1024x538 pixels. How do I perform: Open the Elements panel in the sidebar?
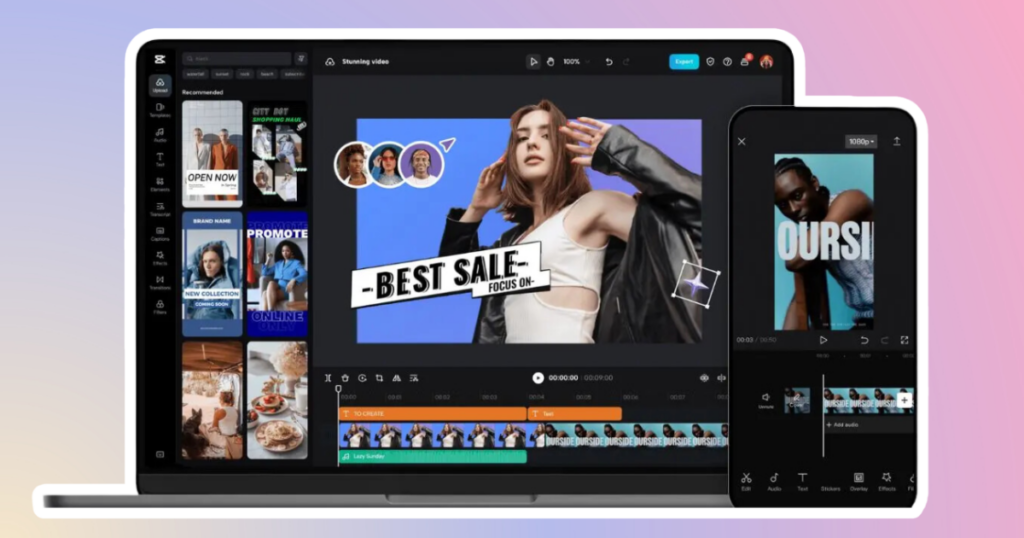click(x=160, y=184)
